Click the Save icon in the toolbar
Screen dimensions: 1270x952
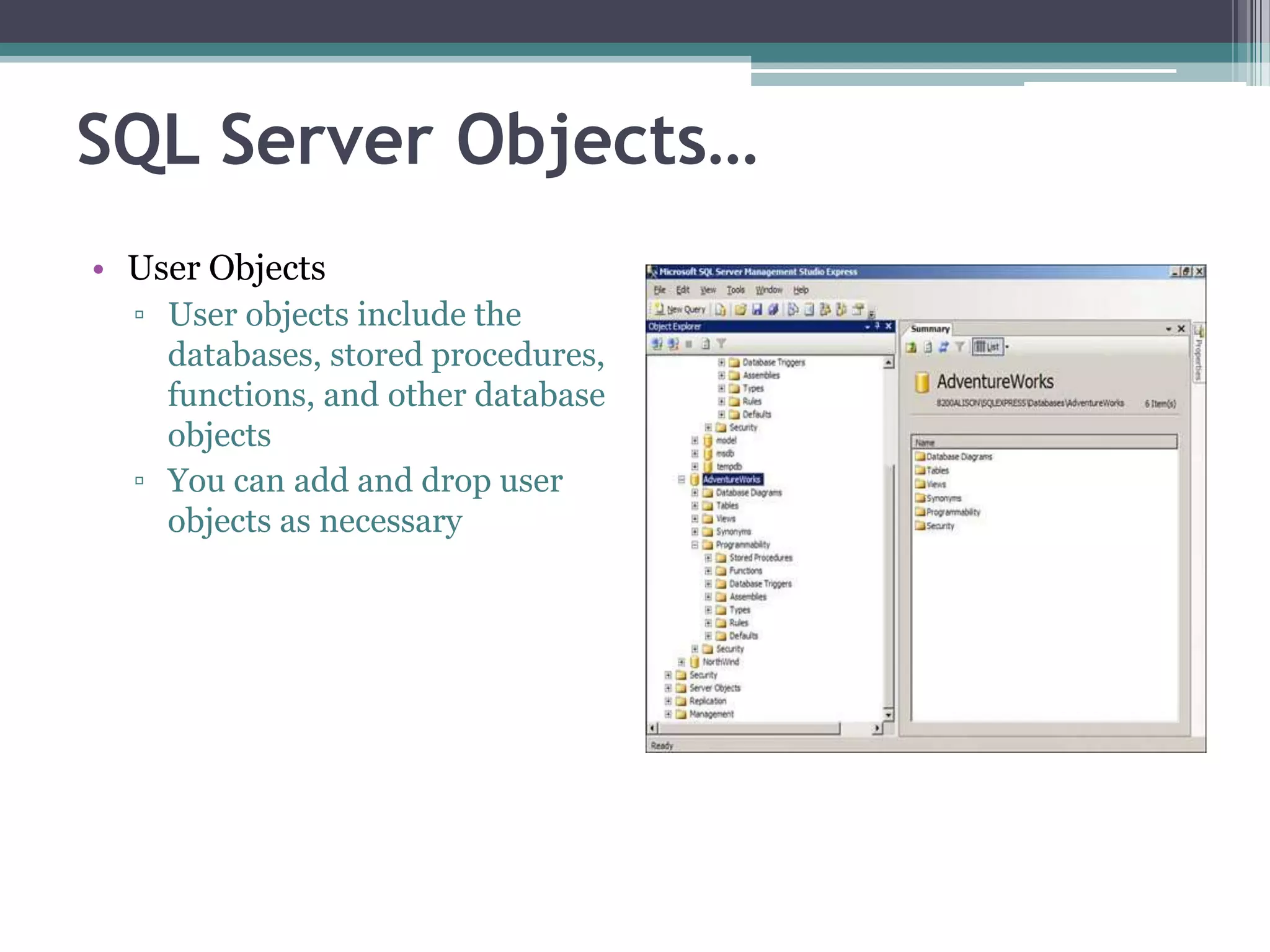(757, 309)
